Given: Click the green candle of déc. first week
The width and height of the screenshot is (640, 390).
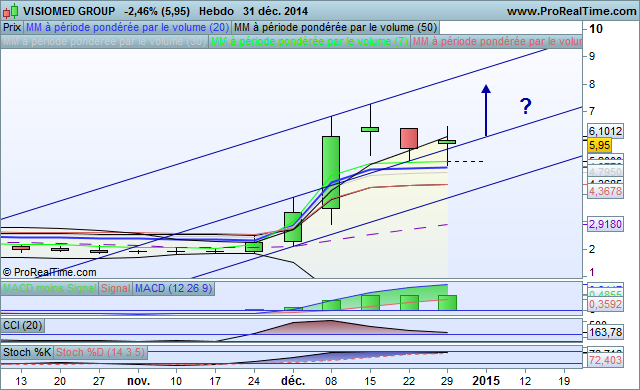Looking at the screenshot, I should [x=293, y=227].
